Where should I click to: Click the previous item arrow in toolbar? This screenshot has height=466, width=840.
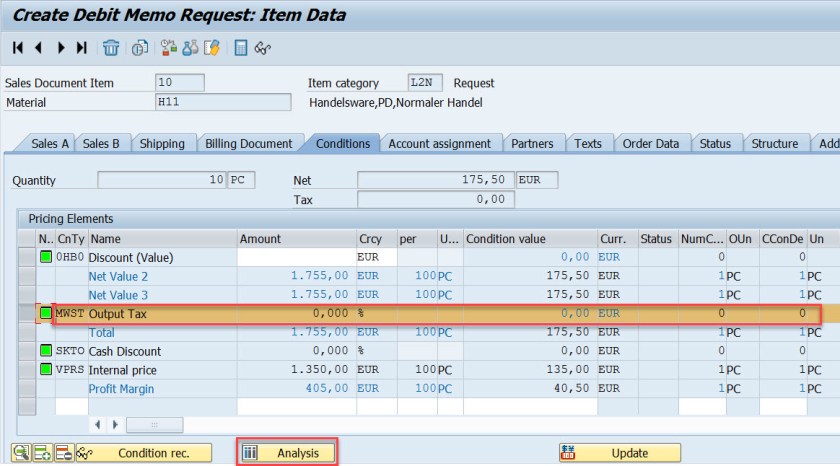click(x=39, y=47)
